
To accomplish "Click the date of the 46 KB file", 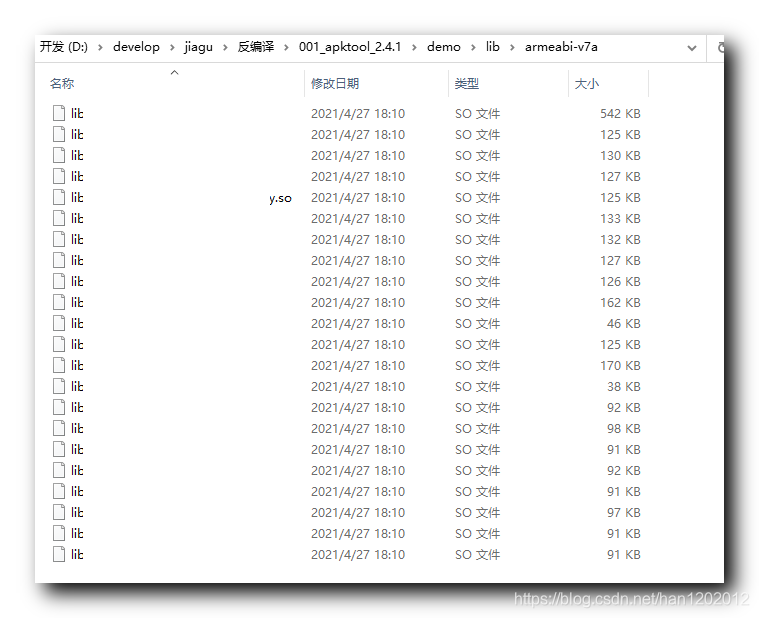I will tap(358, 324).
